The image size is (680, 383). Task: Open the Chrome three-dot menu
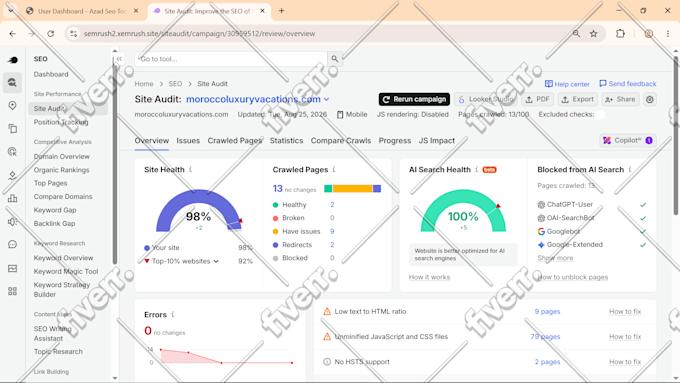click(x=668, y=33)
